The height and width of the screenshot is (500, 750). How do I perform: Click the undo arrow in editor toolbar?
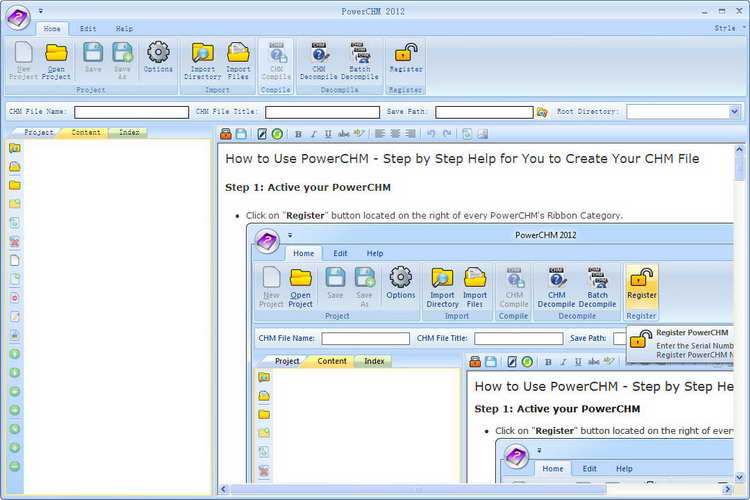pos(431,134)
